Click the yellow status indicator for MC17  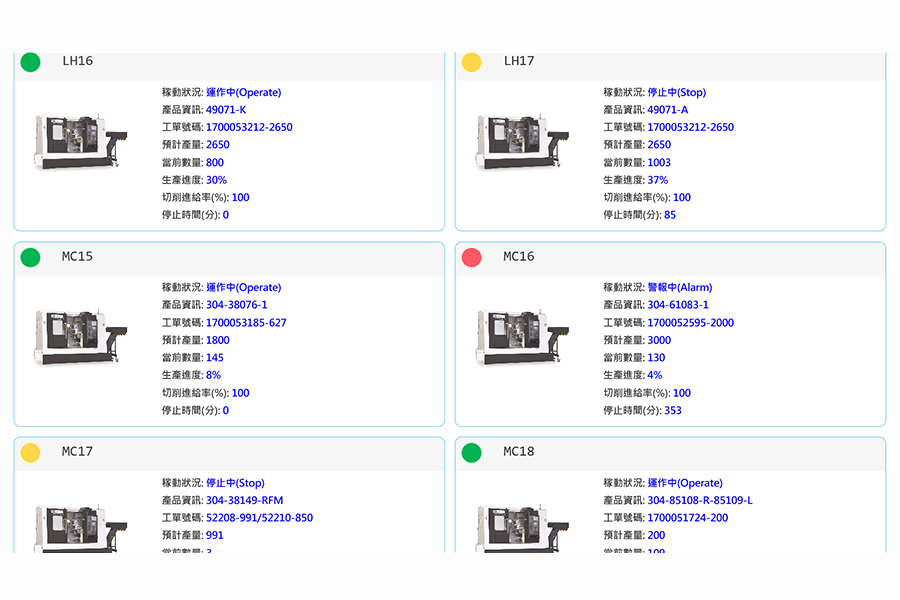30,452
